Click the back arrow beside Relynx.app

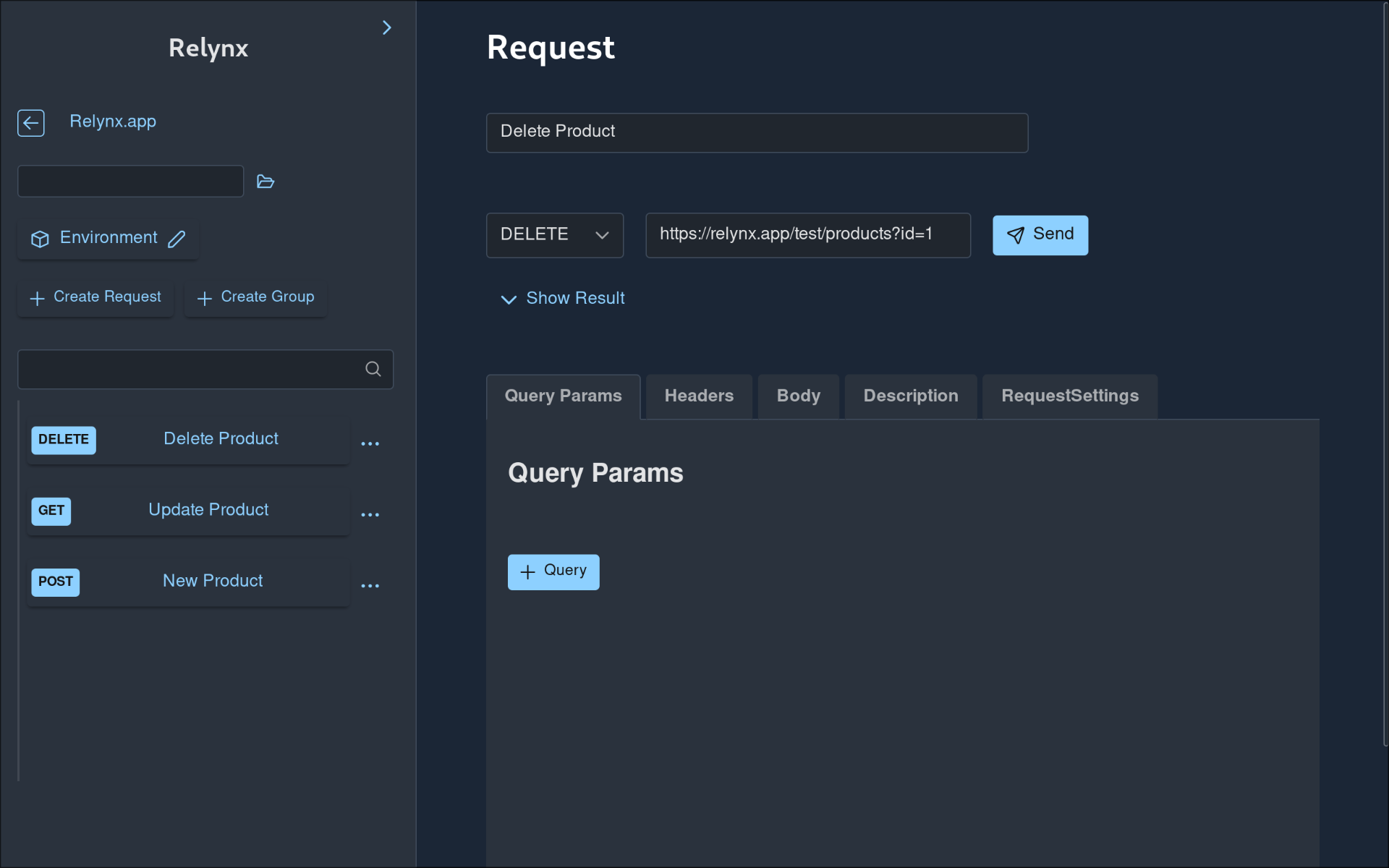30,122
